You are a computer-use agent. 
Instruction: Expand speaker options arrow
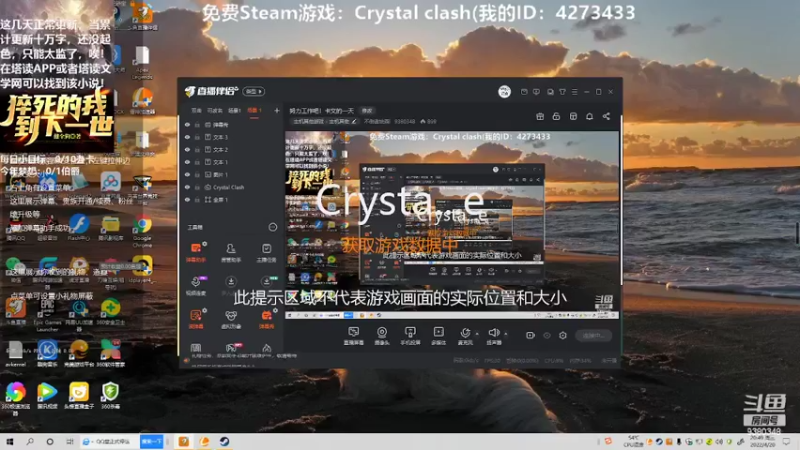click(x=506, y=334)
